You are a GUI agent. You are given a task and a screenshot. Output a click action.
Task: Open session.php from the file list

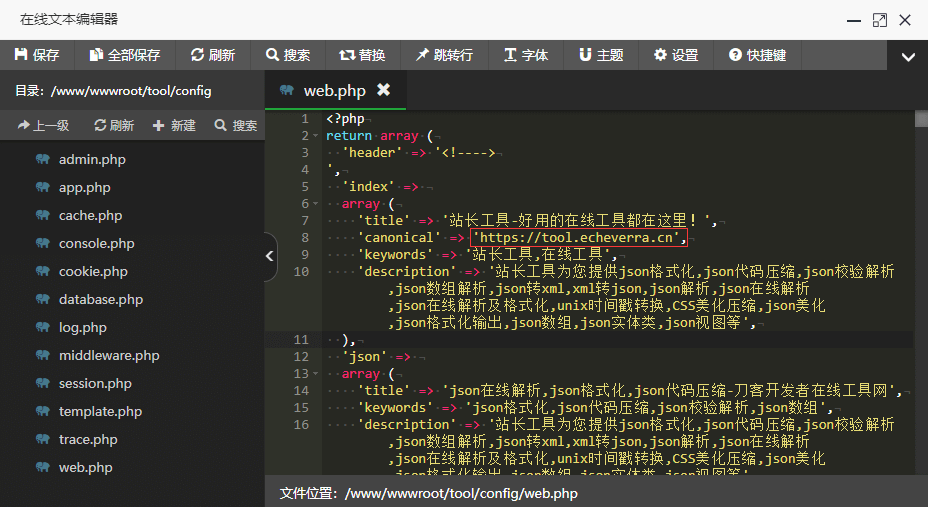(x=95, y=383)
